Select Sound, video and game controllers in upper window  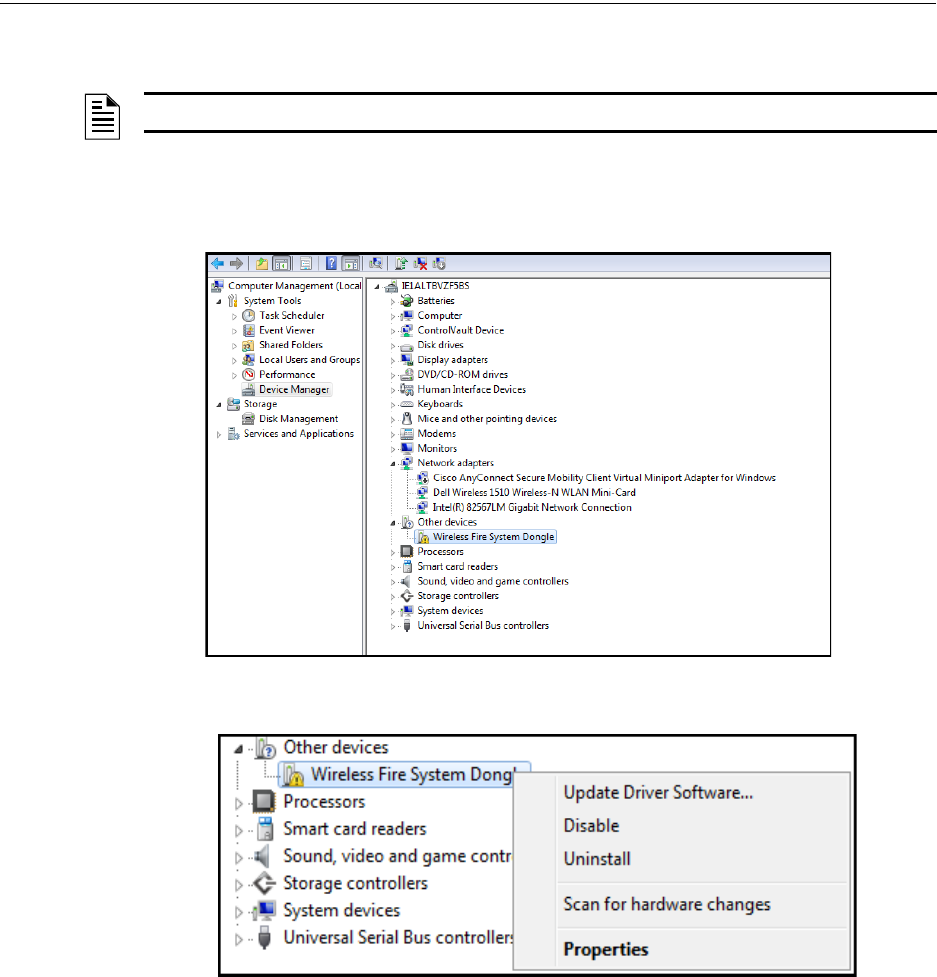coord(493,581)
